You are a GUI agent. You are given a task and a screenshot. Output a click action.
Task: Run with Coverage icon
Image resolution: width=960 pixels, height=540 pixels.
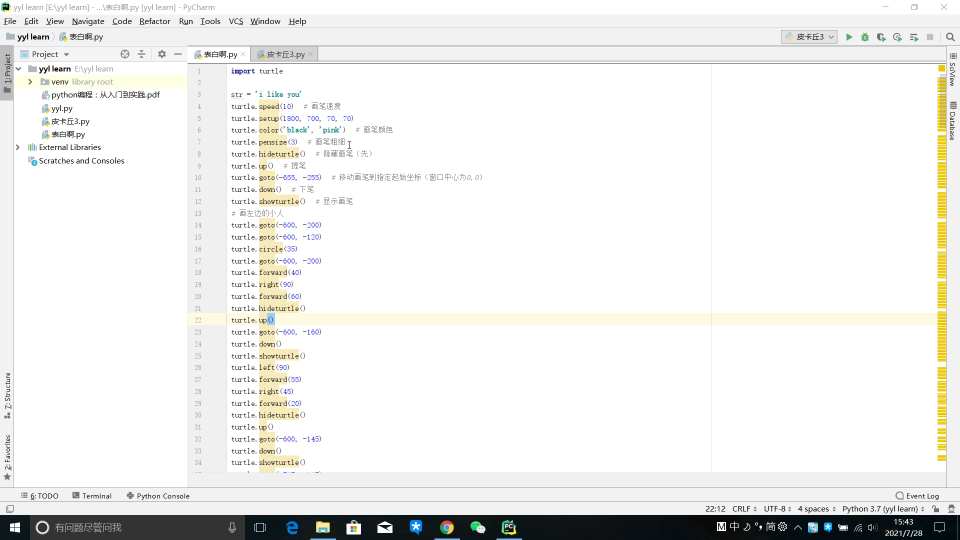point(881,37)
